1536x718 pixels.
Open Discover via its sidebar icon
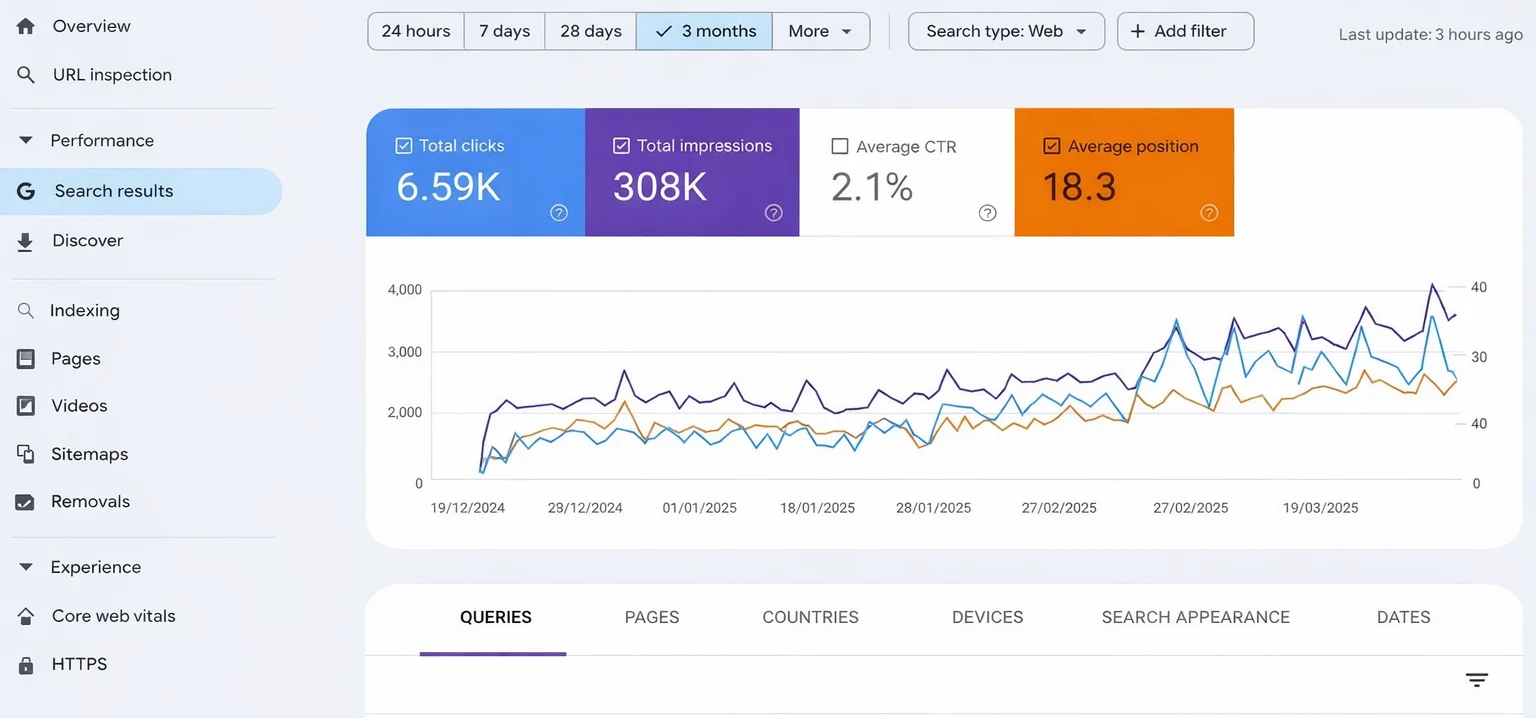coord(25,240)
